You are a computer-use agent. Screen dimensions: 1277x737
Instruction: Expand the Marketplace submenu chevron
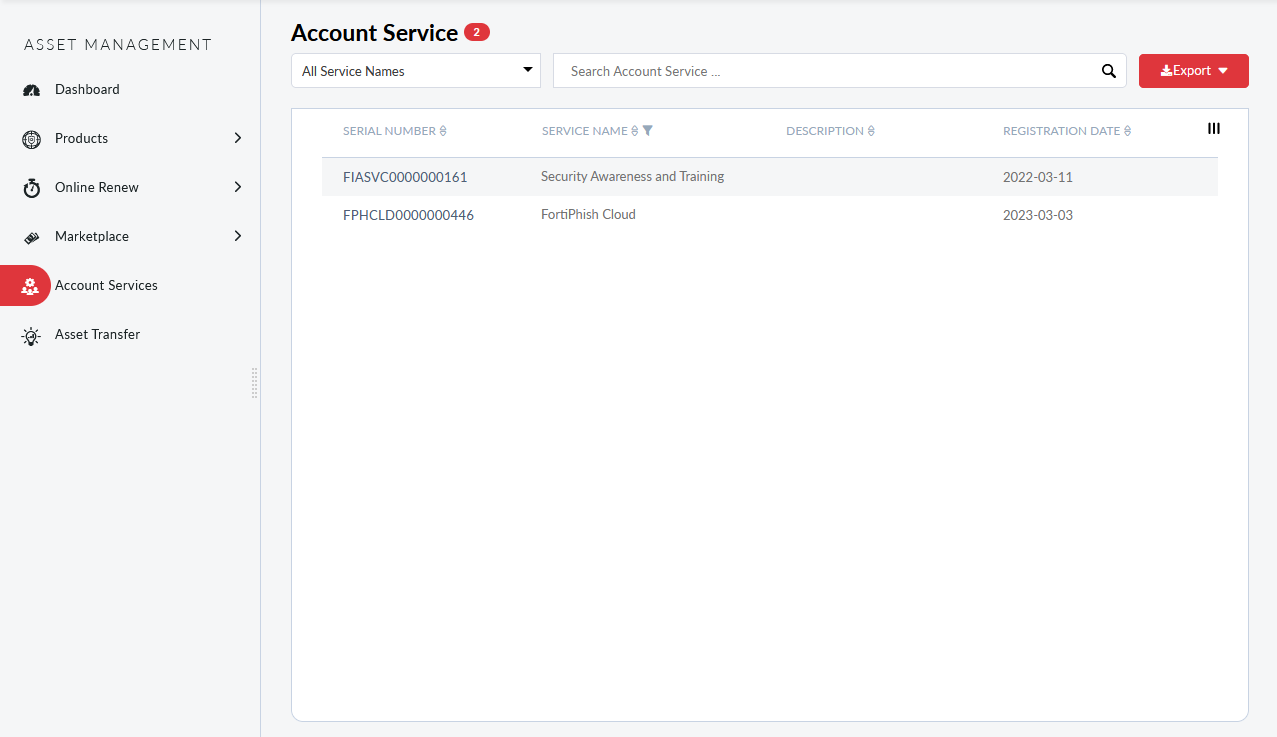(x=238, y=236)
